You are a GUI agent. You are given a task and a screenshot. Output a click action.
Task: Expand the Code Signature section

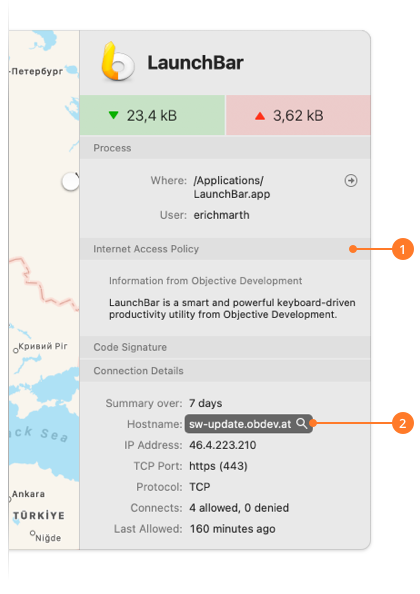coord(225,347)
